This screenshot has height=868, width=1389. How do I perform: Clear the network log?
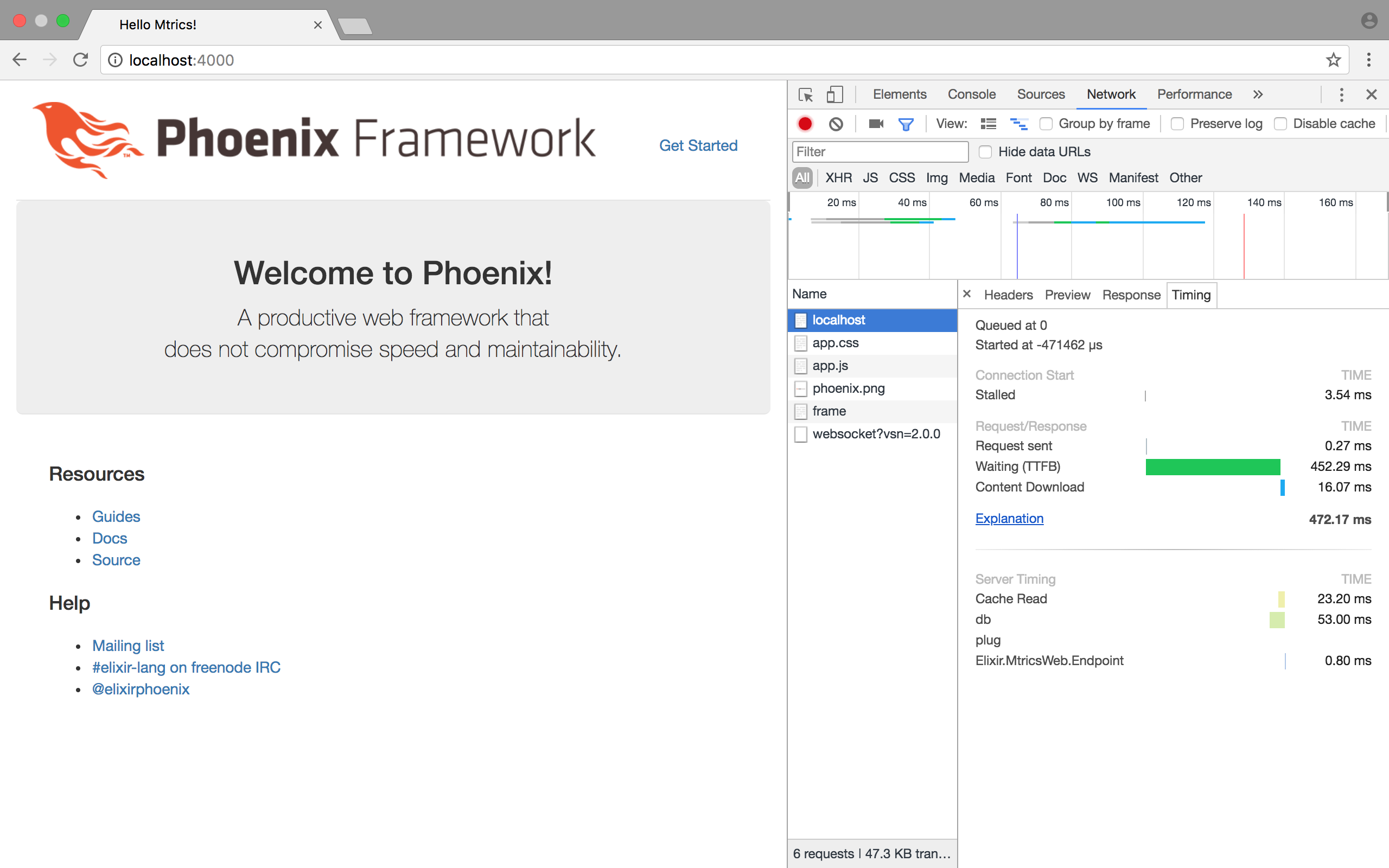[836, 124]
